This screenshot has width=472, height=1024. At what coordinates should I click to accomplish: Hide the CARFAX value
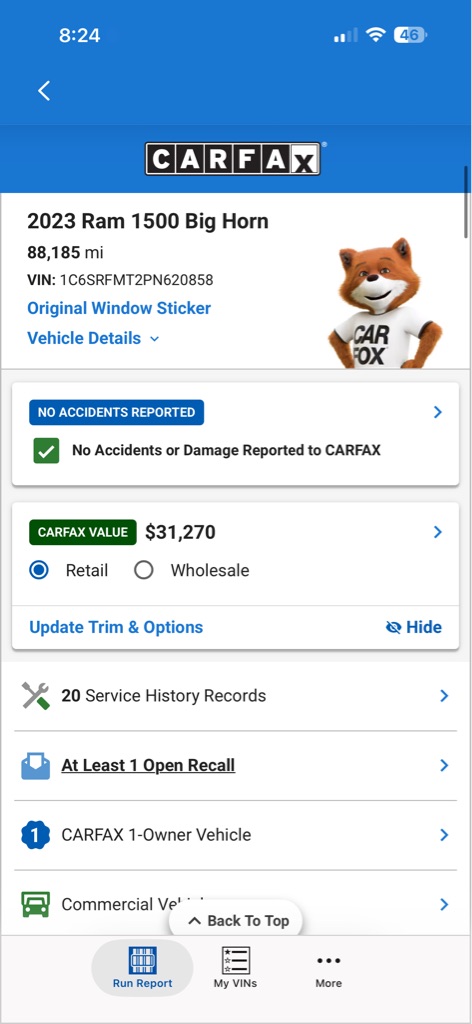coord(414,627)
